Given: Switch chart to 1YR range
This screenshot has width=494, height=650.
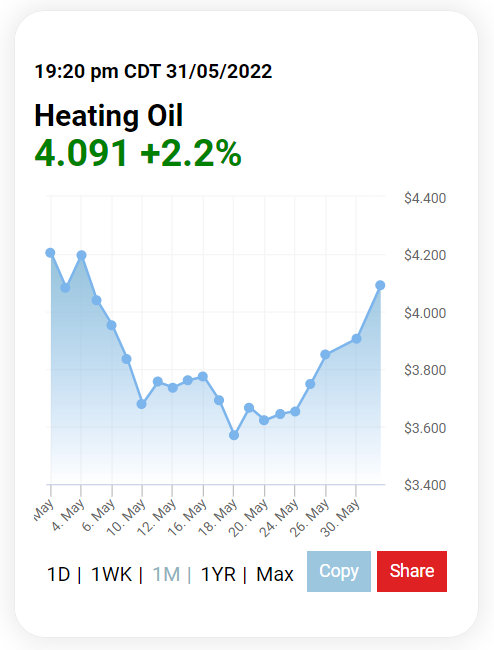Looking at the screenshot, I should [218, 574].
